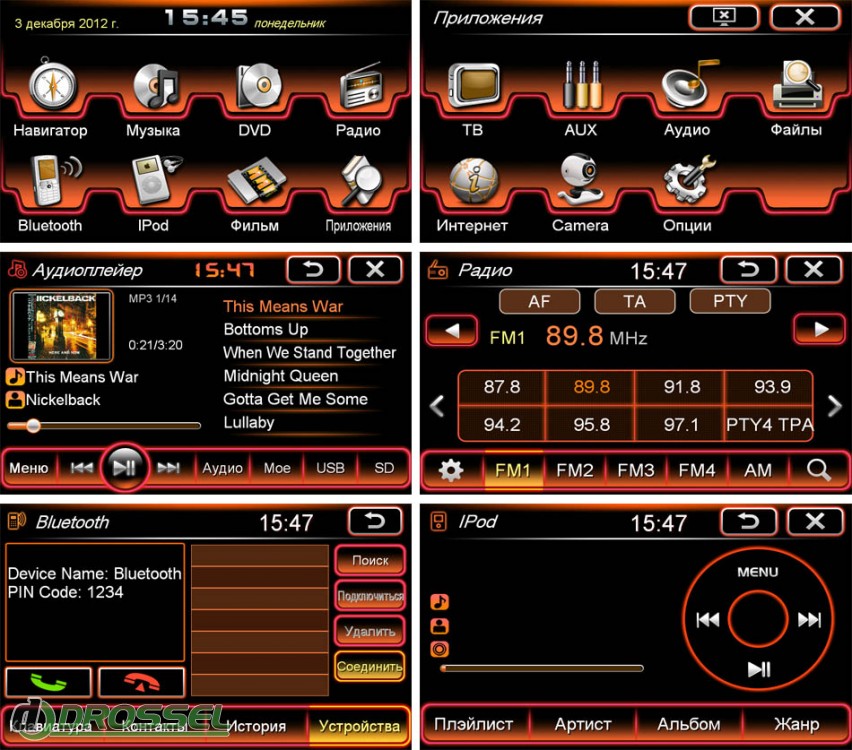
Task: Open Опции gear and wrench icon
Action: coord(688,181)
